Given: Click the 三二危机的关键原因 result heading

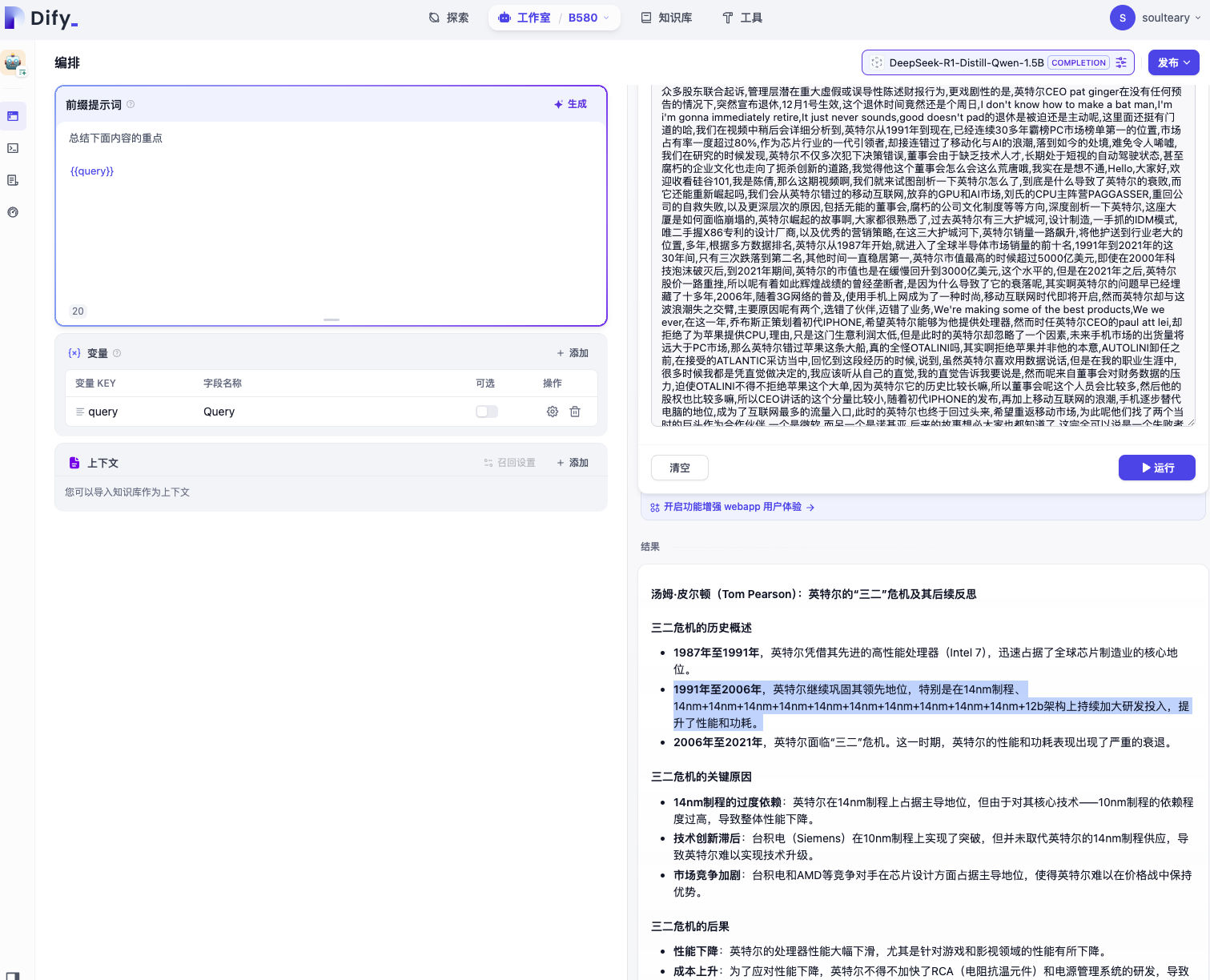Looking at the screenshot, I should coord(701,777).
